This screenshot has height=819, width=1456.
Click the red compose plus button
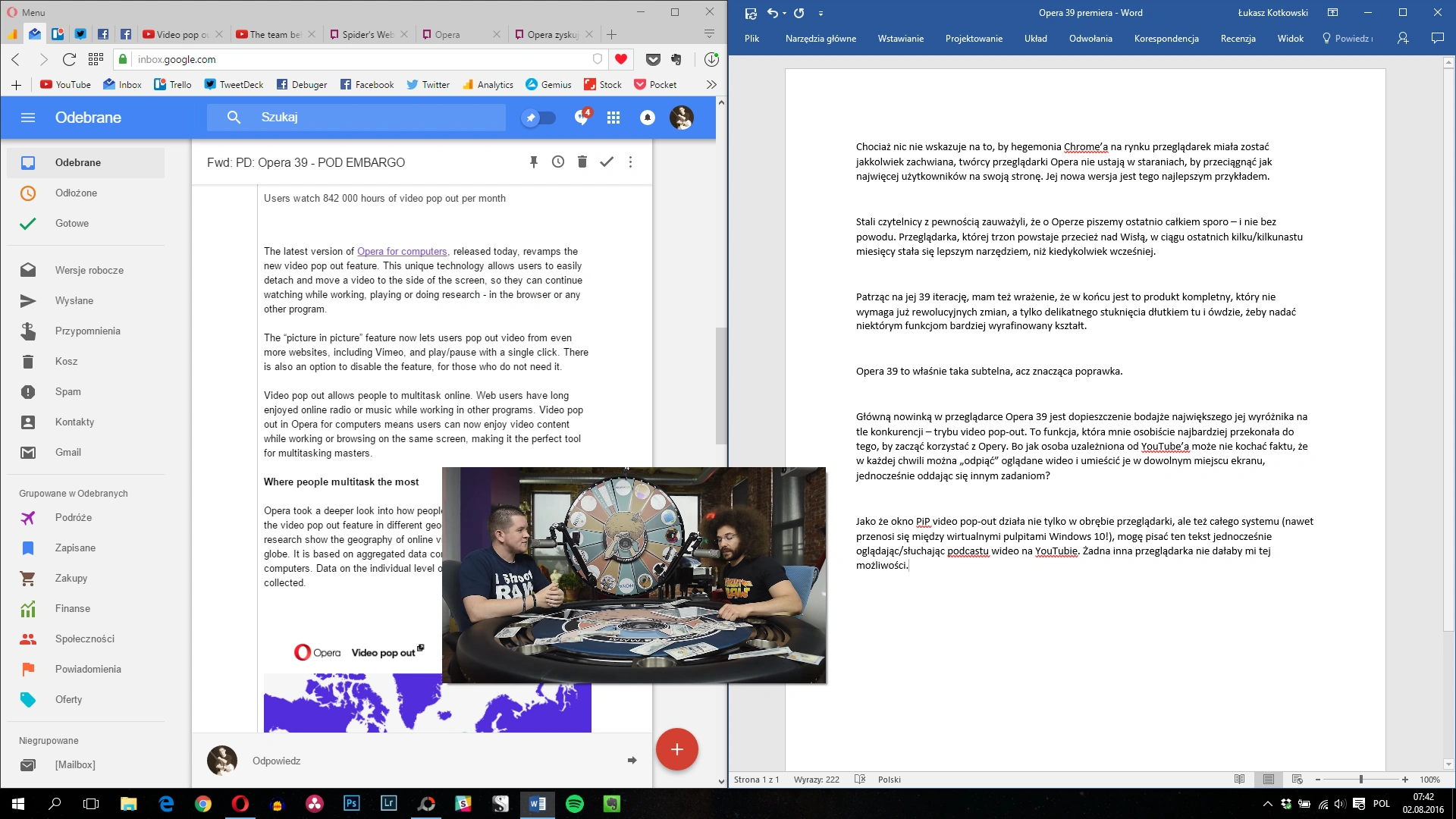(x=676, y=749)
